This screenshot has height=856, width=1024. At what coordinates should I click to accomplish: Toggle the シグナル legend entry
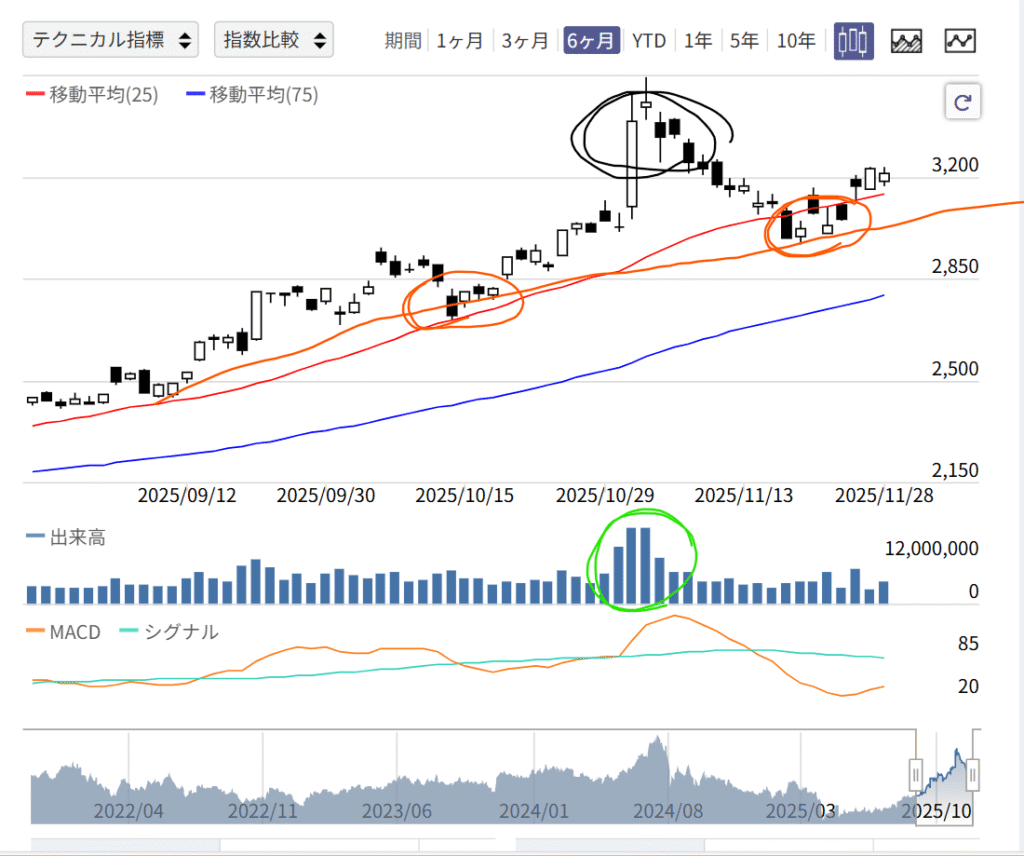[168, 632]
